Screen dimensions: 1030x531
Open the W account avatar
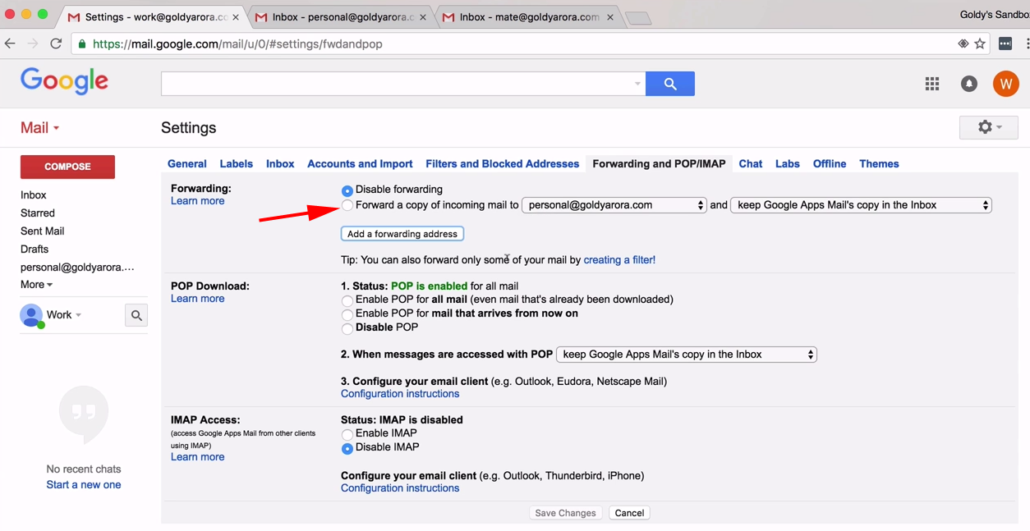(1006, 83)
